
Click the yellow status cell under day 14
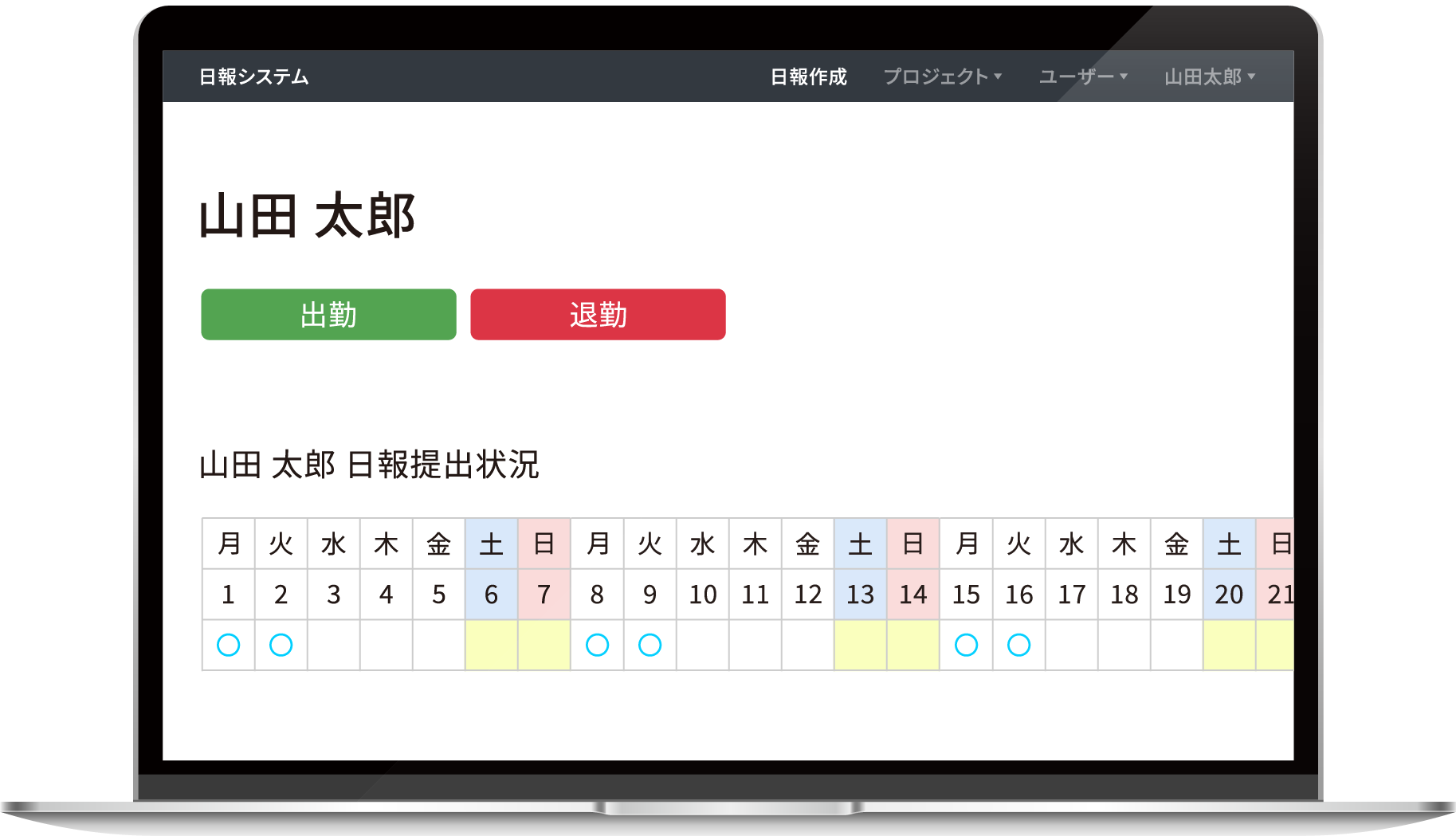[913, 645]
